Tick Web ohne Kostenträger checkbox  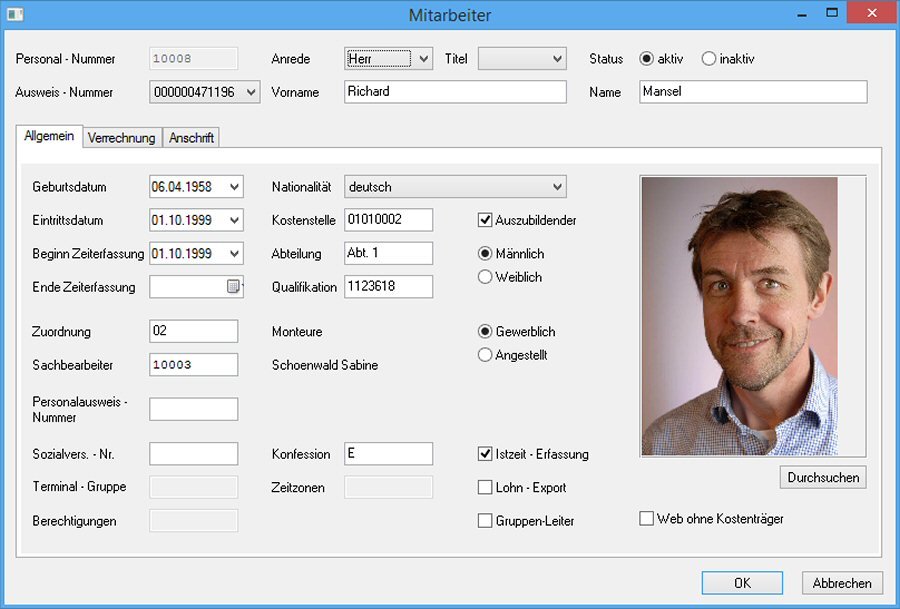click(x=647, y=519)
